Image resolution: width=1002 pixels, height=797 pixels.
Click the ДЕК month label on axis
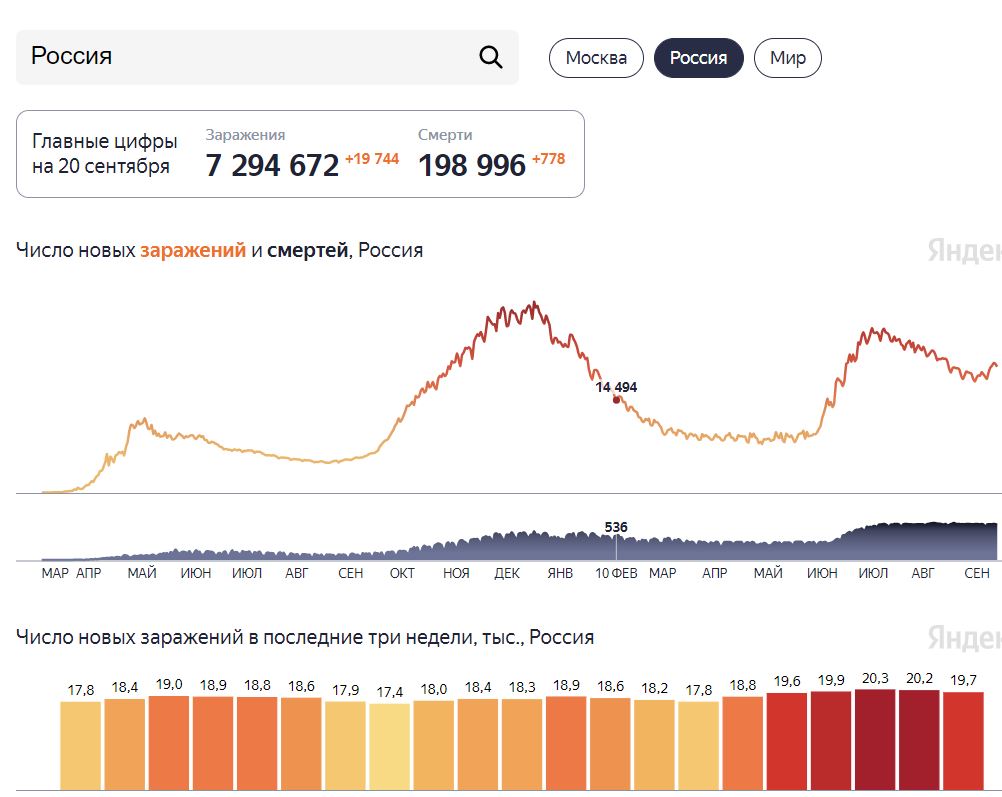(507, 573)
